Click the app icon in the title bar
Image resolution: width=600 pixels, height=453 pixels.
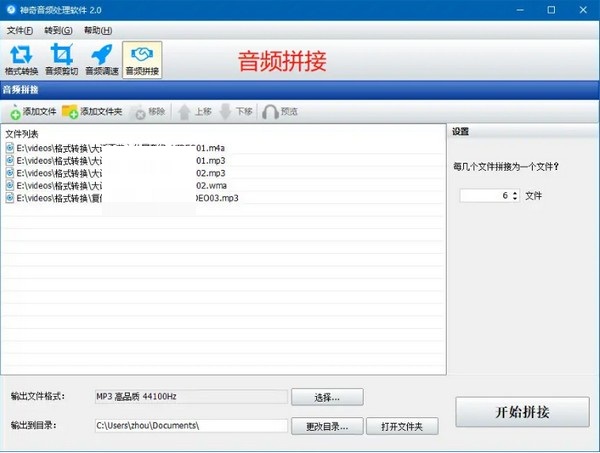(11, 10)
